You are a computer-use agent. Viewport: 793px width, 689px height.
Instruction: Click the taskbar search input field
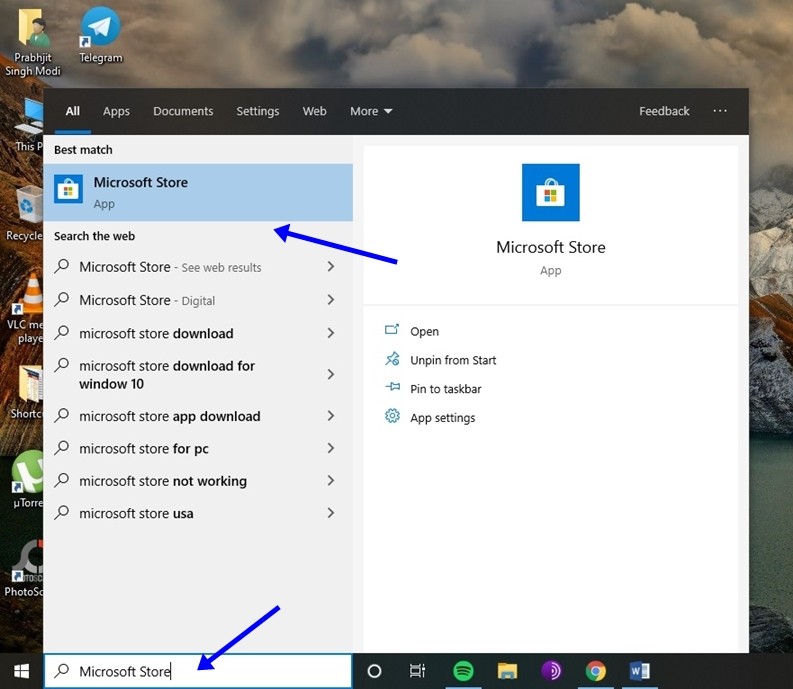[x=198, y=671]
